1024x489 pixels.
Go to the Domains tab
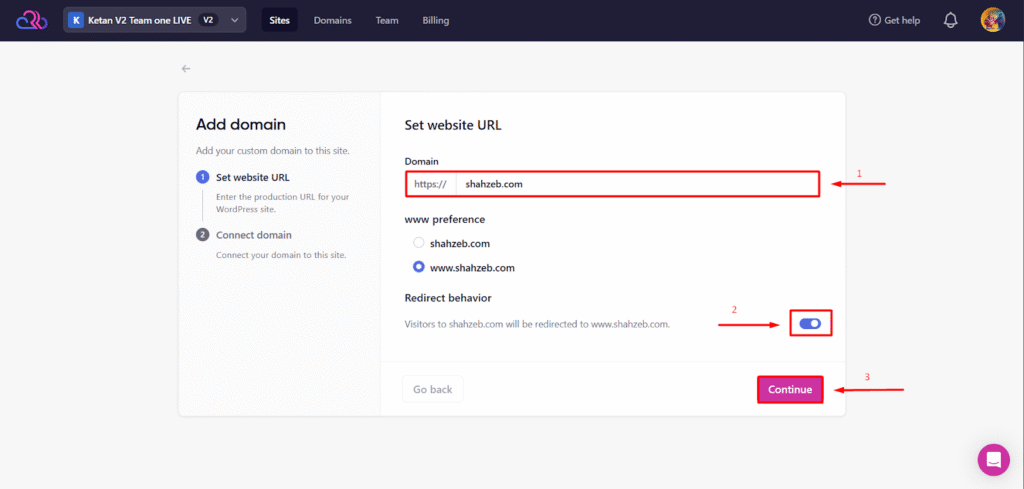point(332,20)
